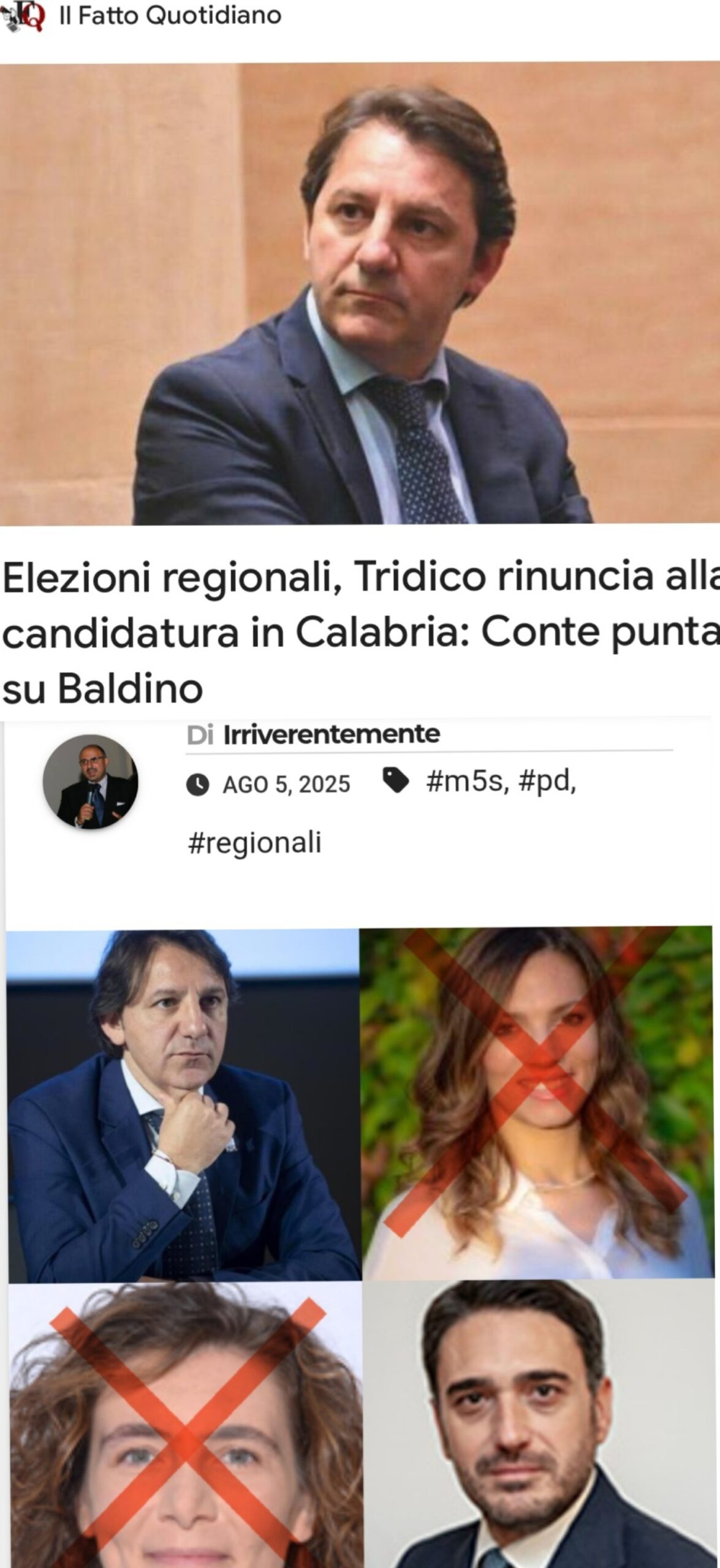
Task: Open the #regionali hashtag
Action: (254, 843)
